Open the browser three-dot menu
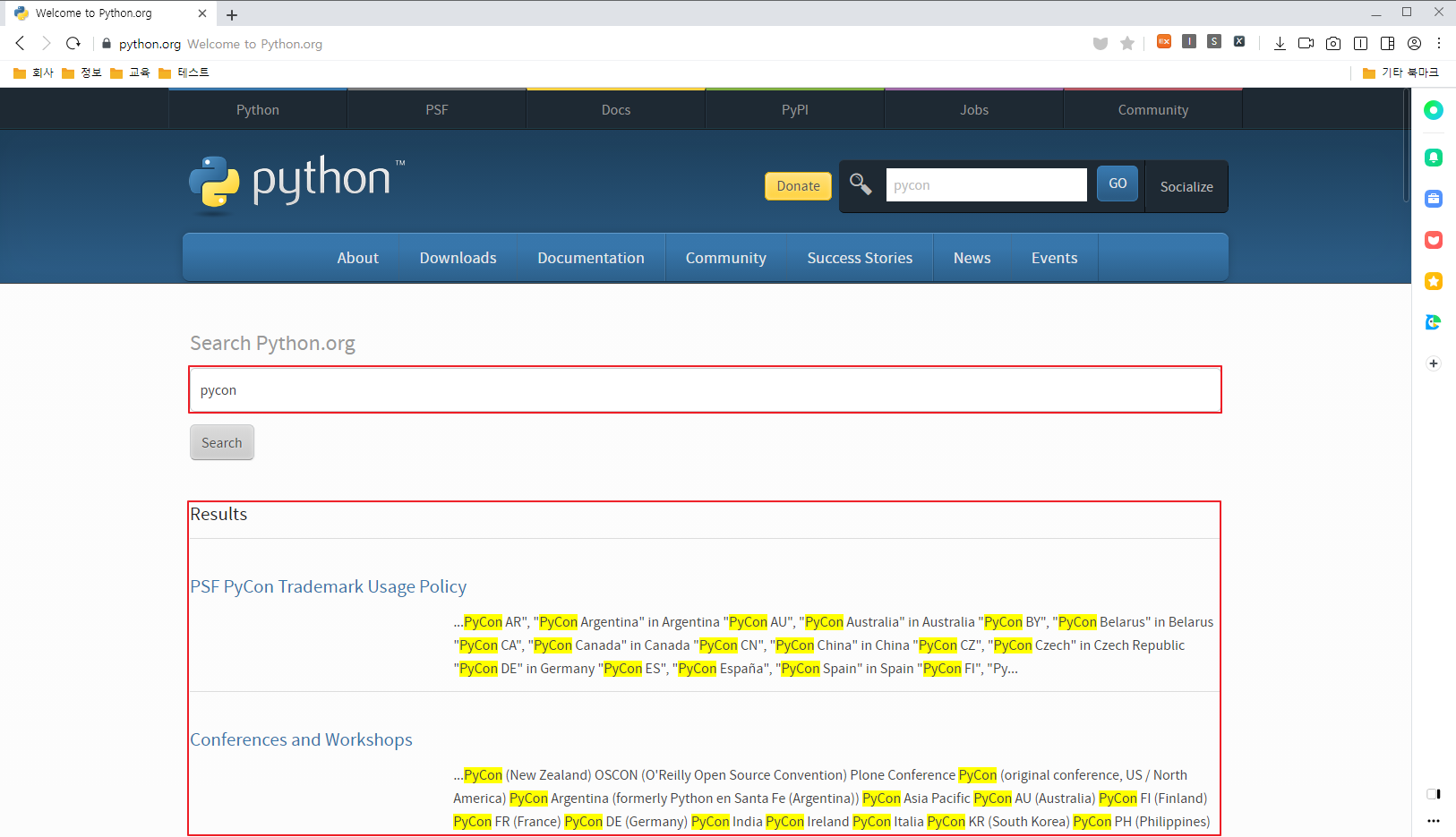Image resolution: width=1456 pixels, height=837 pixels. point(1439,43)
